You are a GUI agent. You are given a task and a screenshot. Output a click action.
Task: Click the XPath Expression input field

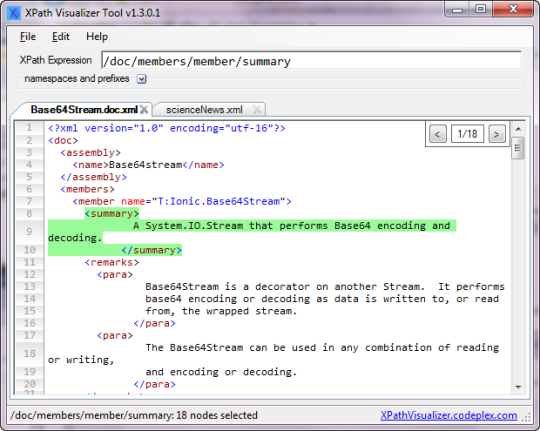(x=311, y=61)
